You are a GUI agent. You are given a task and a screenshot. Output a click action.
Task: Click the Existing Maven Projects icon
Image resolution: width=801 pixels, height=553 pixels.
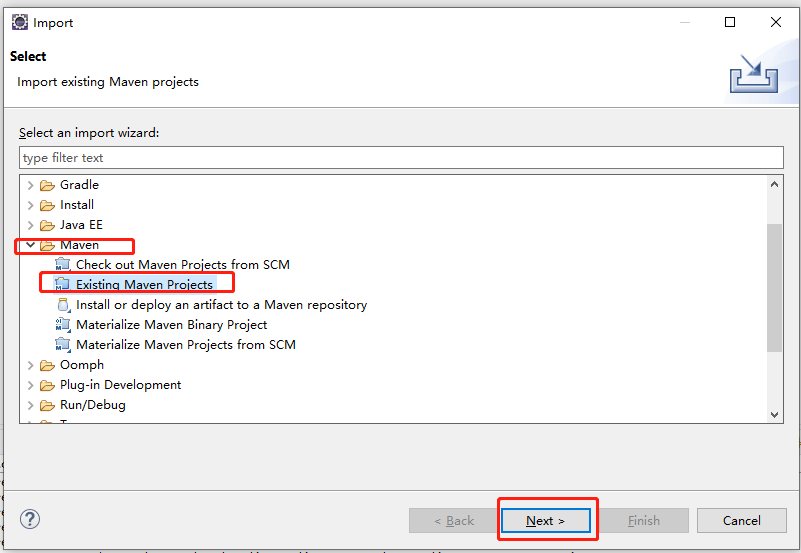tap(63, 284)
